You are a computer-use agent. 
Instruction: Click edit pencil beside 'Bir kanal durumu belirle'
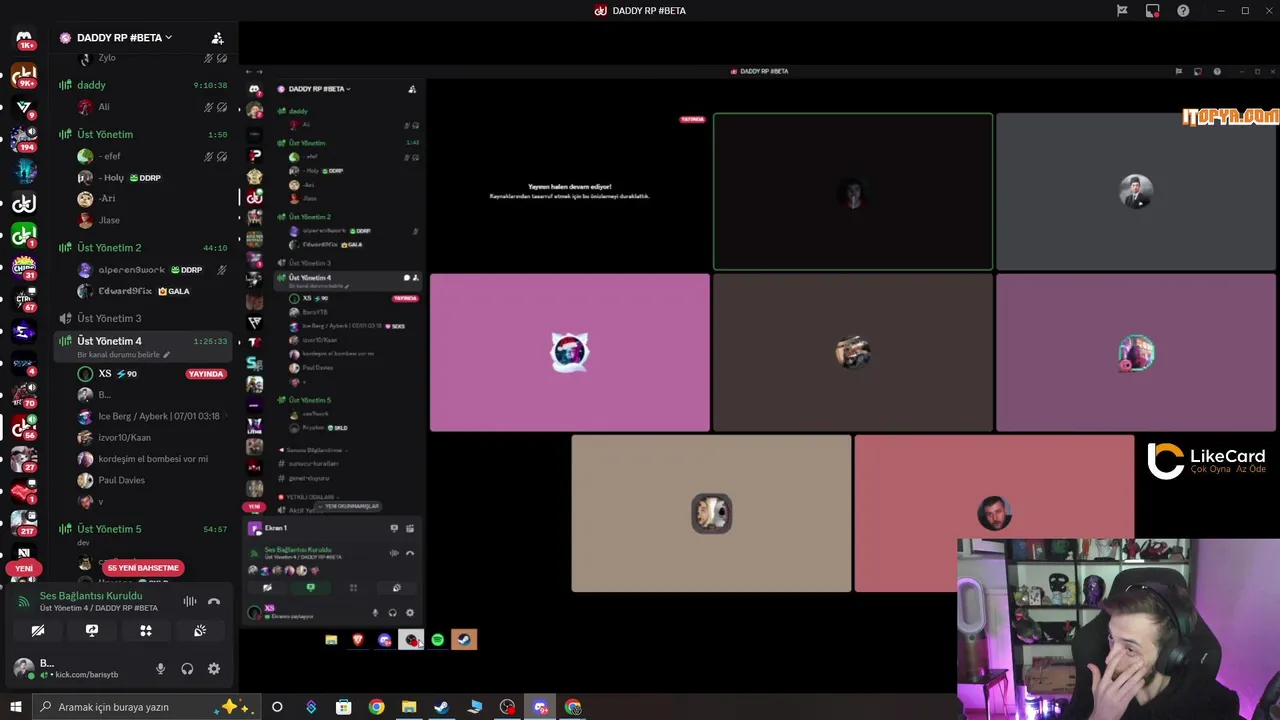pos(167,355)
